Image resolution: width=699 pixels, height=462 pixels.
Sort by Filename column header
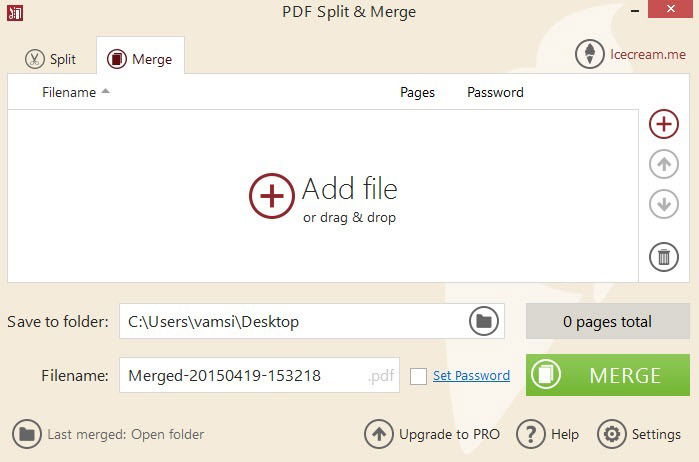coord(69,92)
